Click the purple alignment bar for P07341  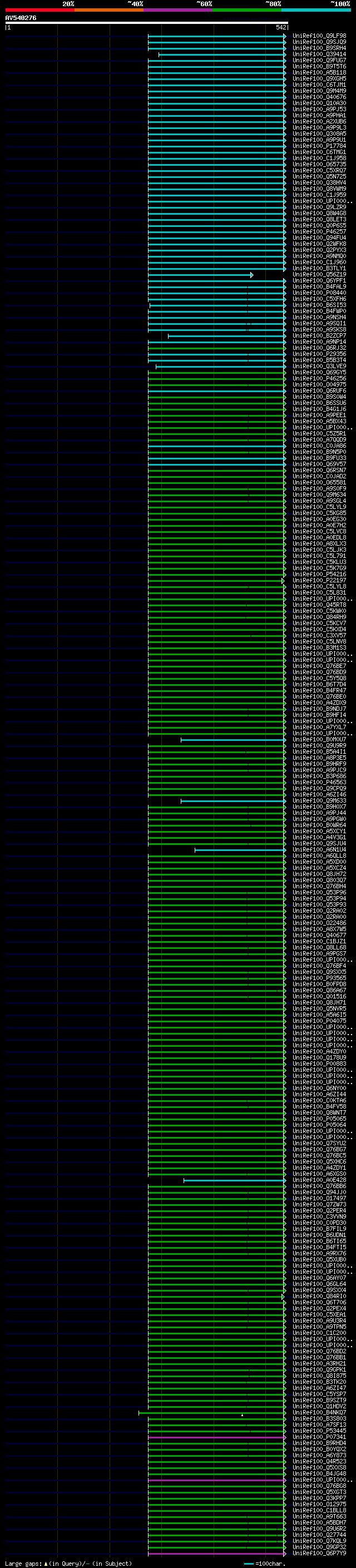pos(216,1437)
